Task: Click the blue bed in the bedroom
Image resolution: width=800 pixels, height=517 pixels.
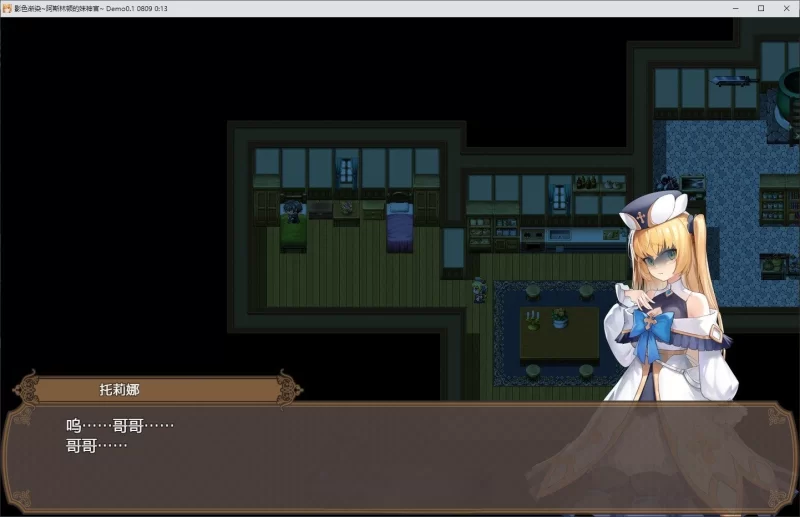Action: (x=399, y=225)
